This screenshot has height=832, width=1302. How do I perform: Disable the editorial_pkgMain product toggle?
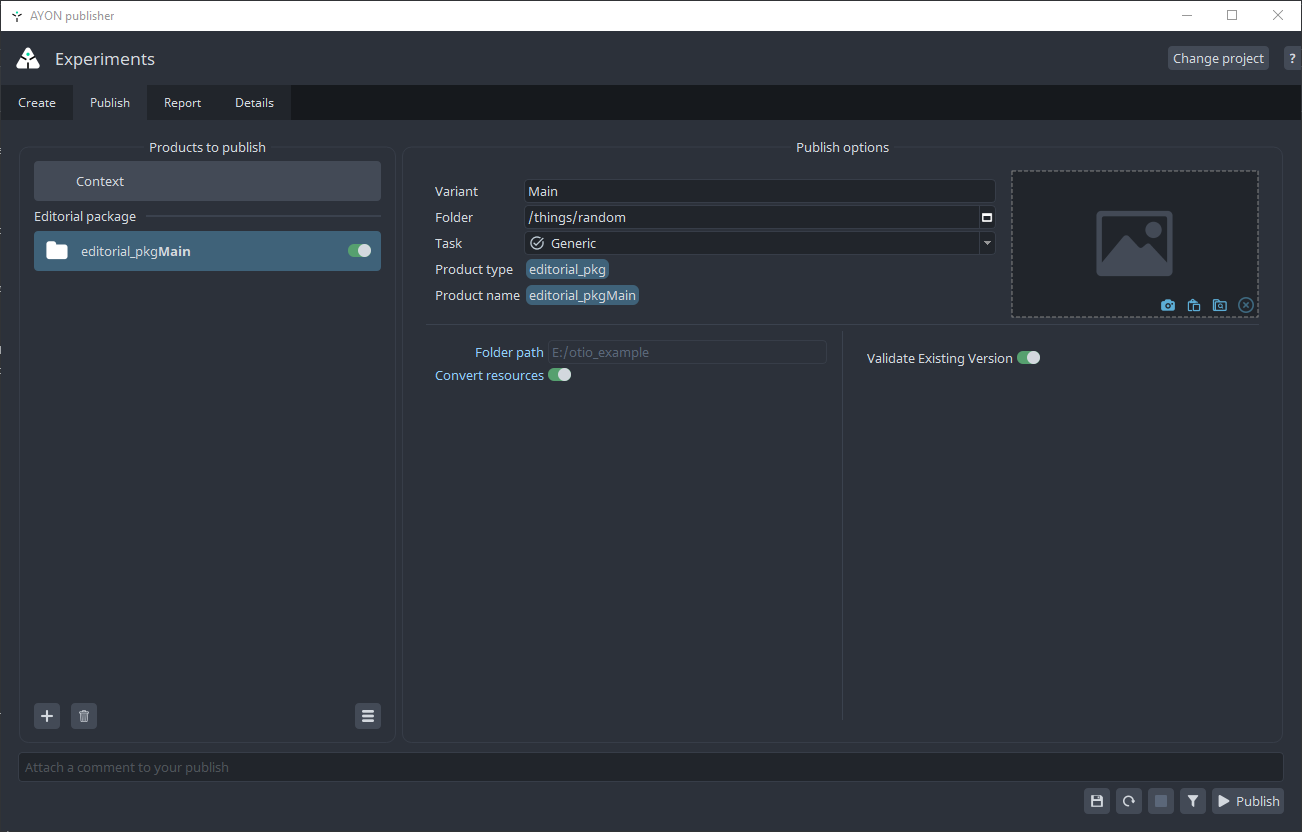point(359,251)
